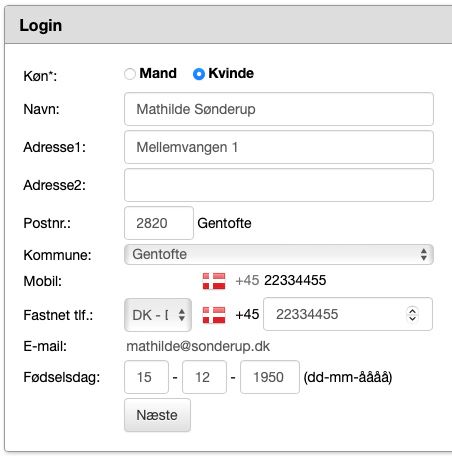This screenshot has width=452, height=456.
Task: Click the Danish flag beside Mobil number
Action: tap(214, 281)
